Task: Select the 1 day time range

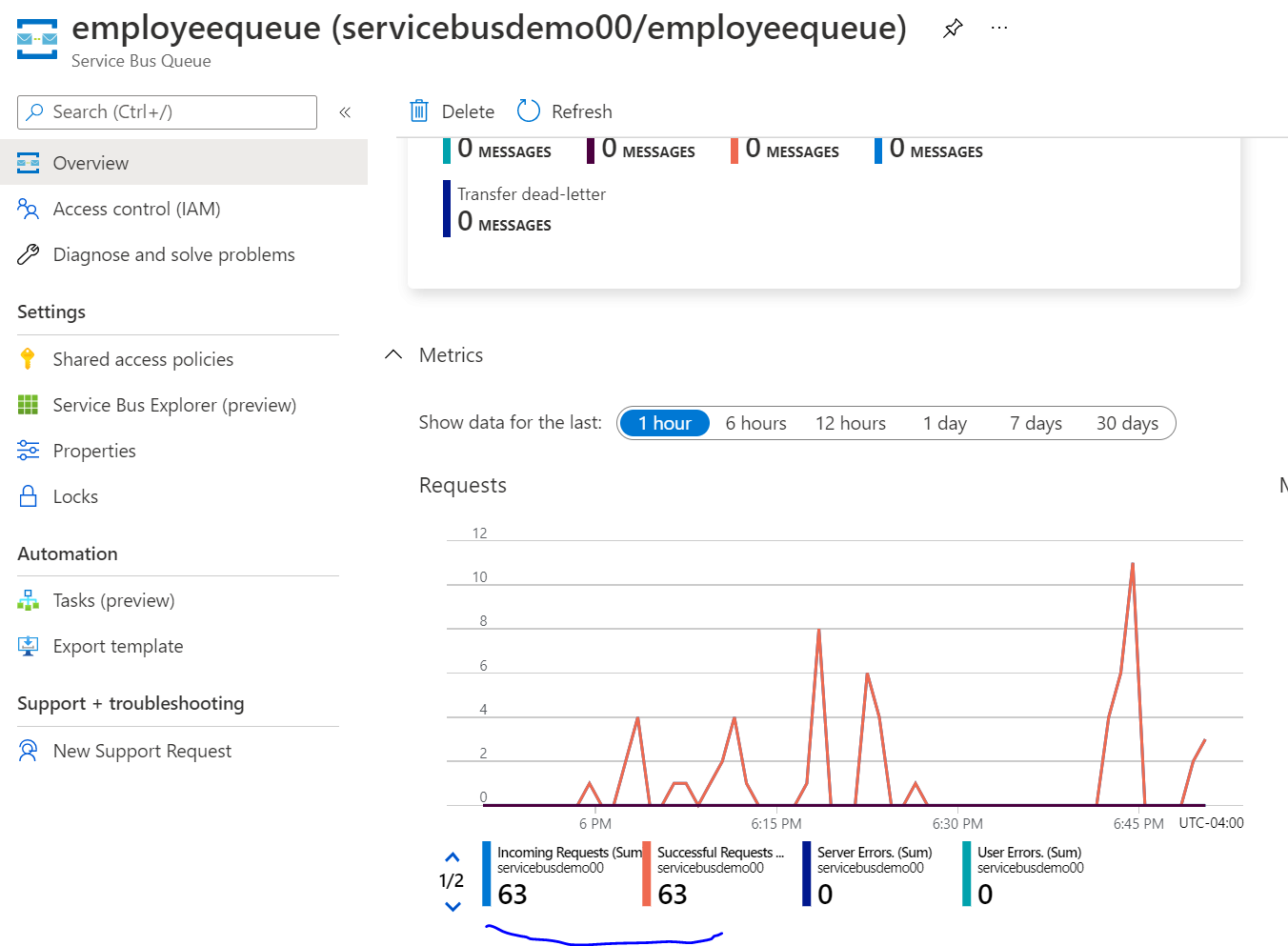Action: pyautogui.click(x=945, y=423)
